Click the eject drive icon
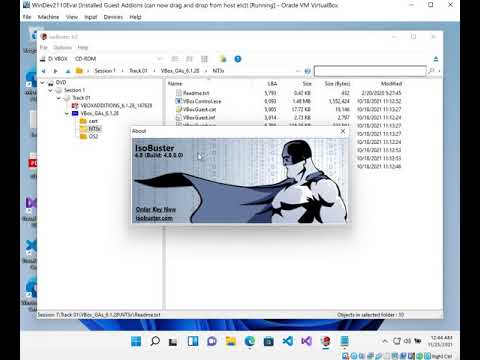The width and height of the screenshot is (480, 360). pos(436,59)
